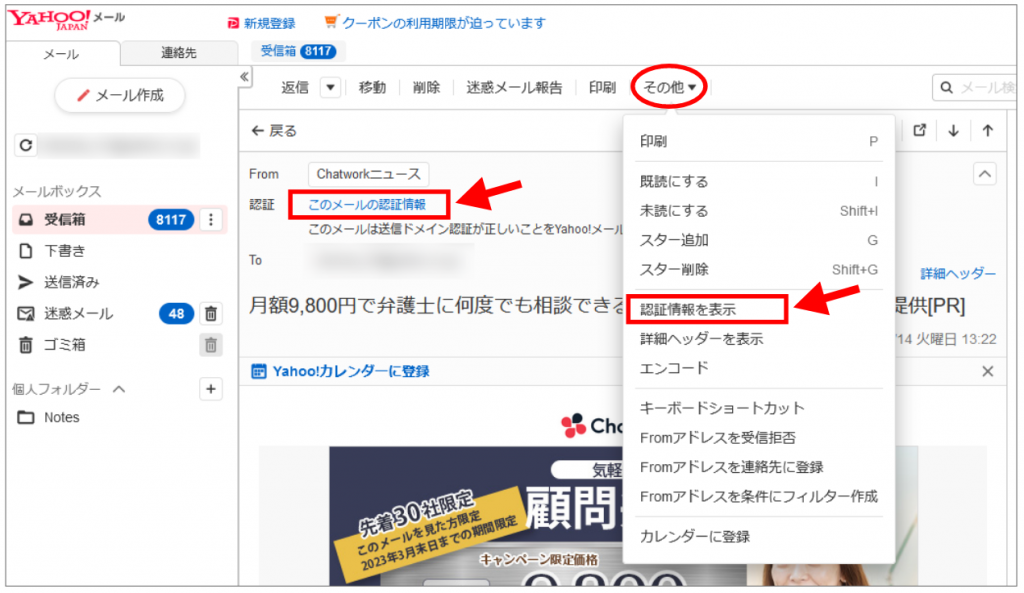Choose 未読にする menu item
The width and height of the screenshot is (1024, 593).
click(759, 211)
